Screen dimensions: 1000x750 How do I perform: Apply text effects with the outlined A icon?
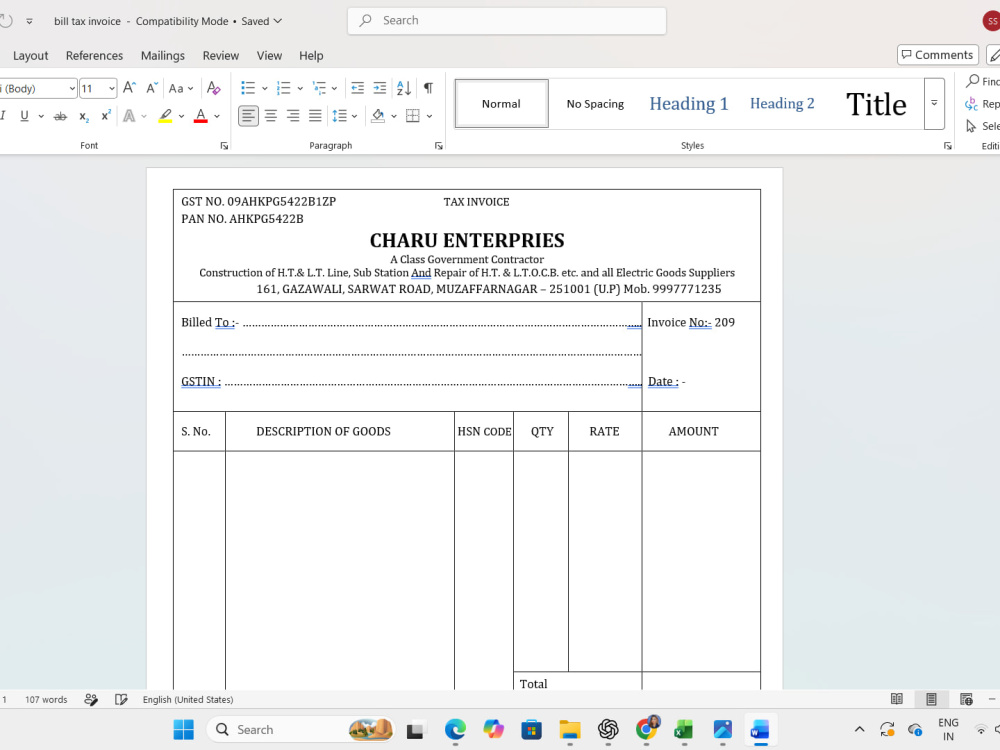coord(129,116)
